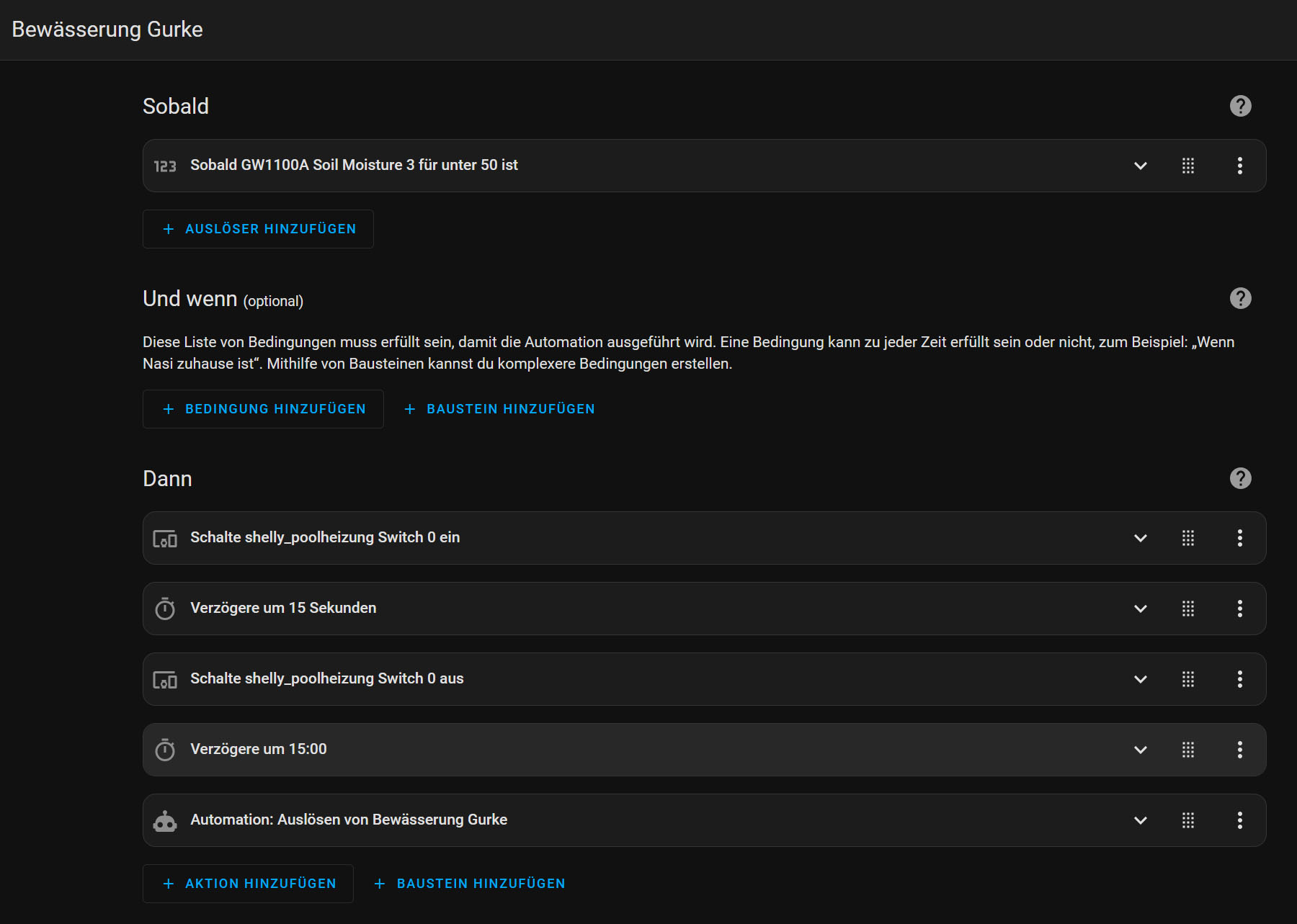
Task: Click Aktion hinzufügen button
Action: [x=248, y=884]
